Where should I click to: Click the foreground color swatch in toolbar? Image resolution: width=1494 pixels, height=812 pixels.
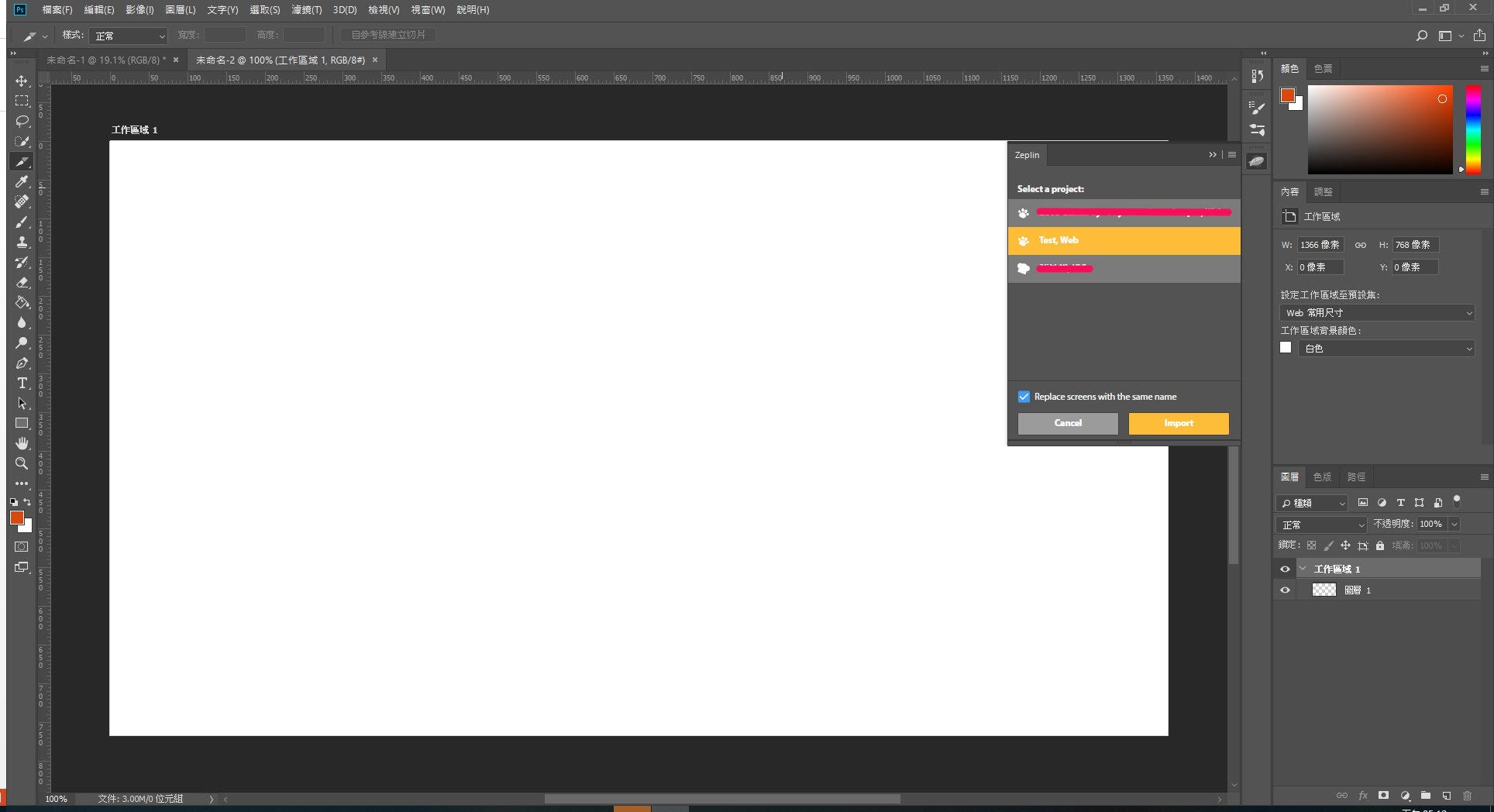pos(16,518)
